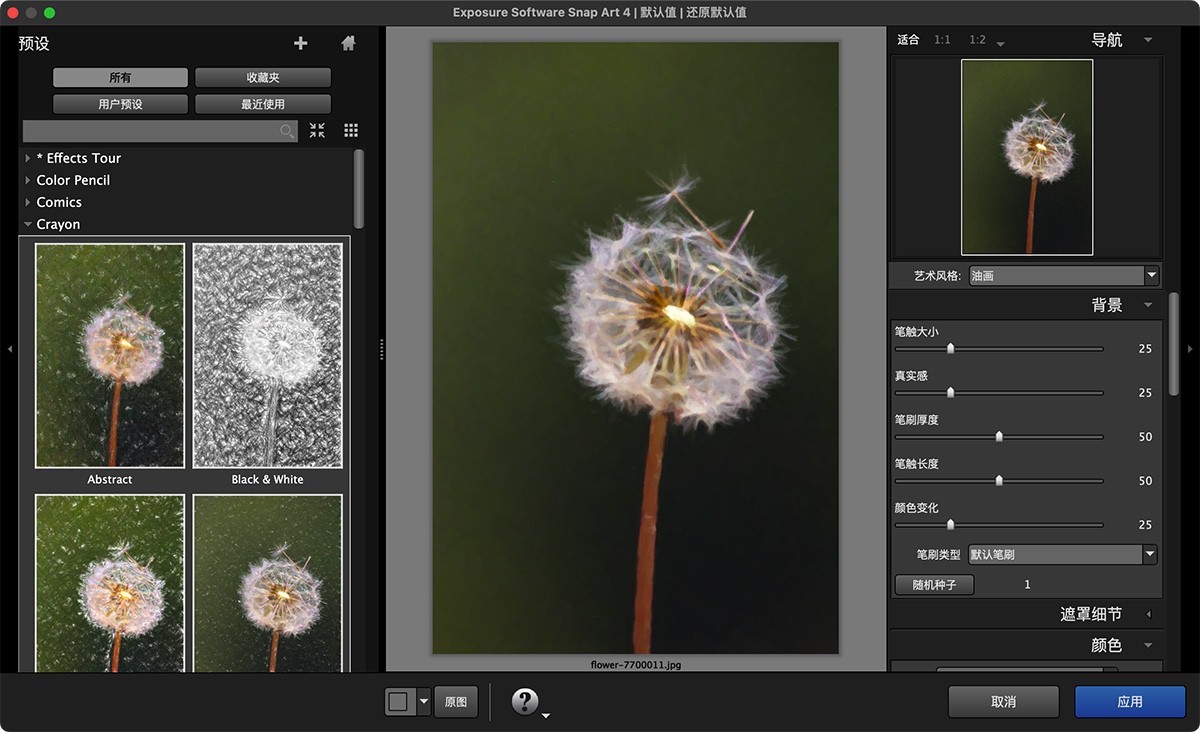The width and height of the screenshot is (1200, 732).
Task: Toggle the 原图 original view button
Action: 456,701
